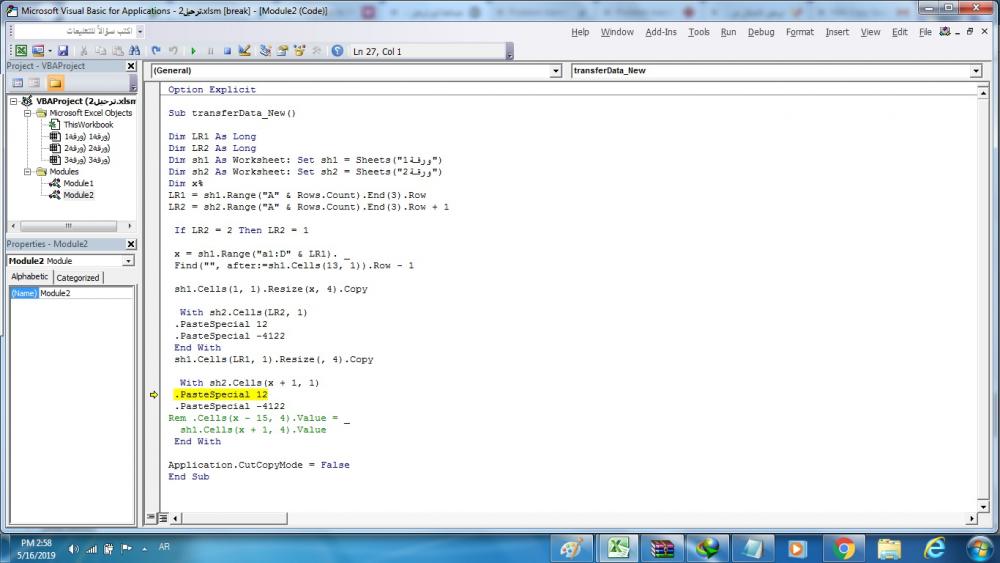The width and height of the screenshot is (1000, 563).
Task: Open the Insert menu
Action: (837, 32)
